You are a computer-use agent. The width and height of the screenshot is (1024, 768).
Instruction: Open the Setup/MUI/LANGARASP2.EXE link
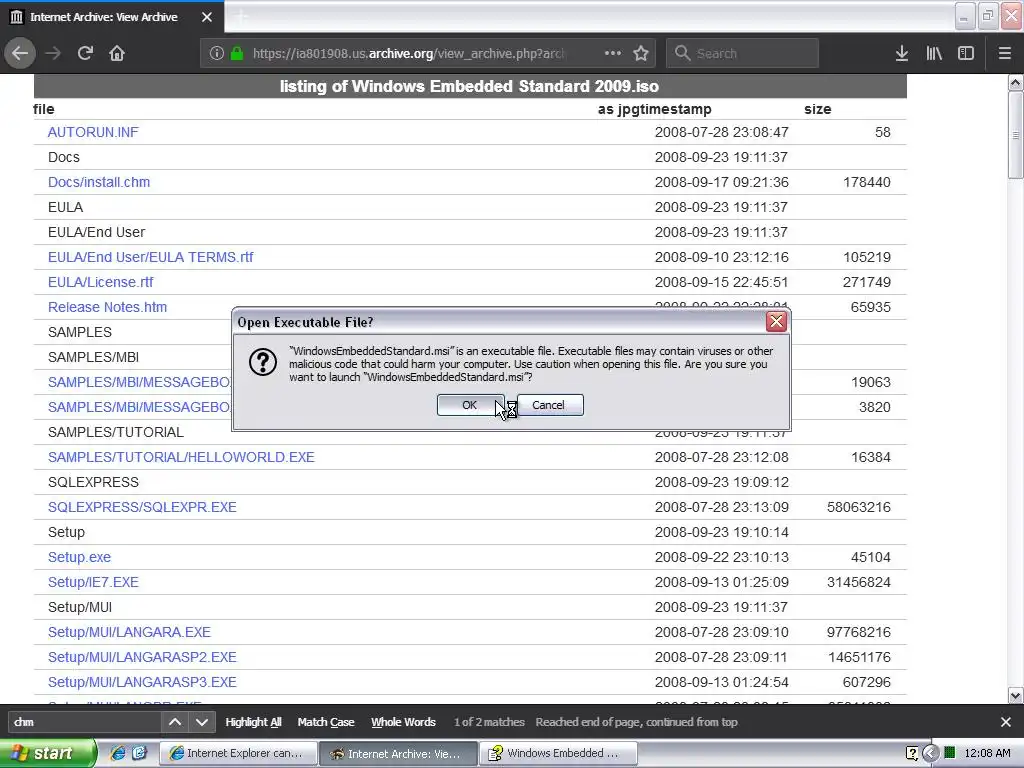[x=142, y=657]
